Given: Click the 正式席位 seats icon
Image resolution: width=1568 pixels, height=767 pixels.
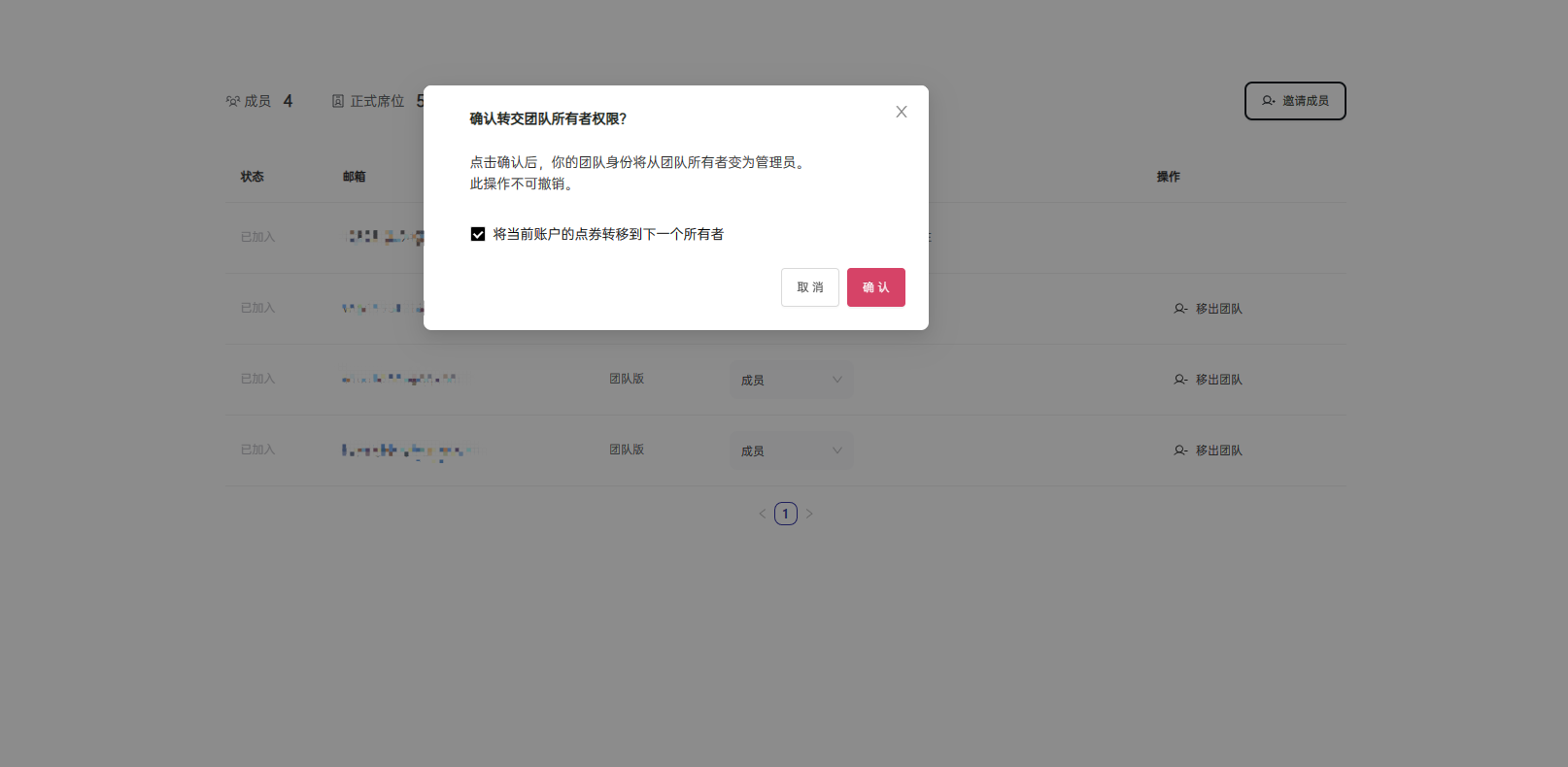Looking at the screenshot, I should point(338,101).
